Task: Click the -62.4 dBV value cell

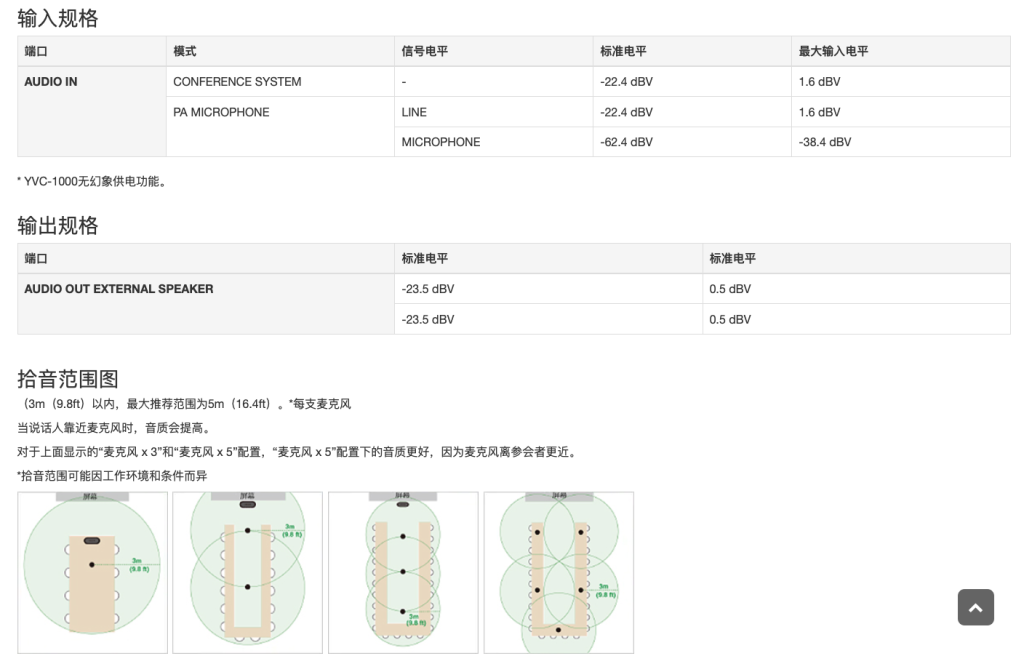Action: coord(625,142)
